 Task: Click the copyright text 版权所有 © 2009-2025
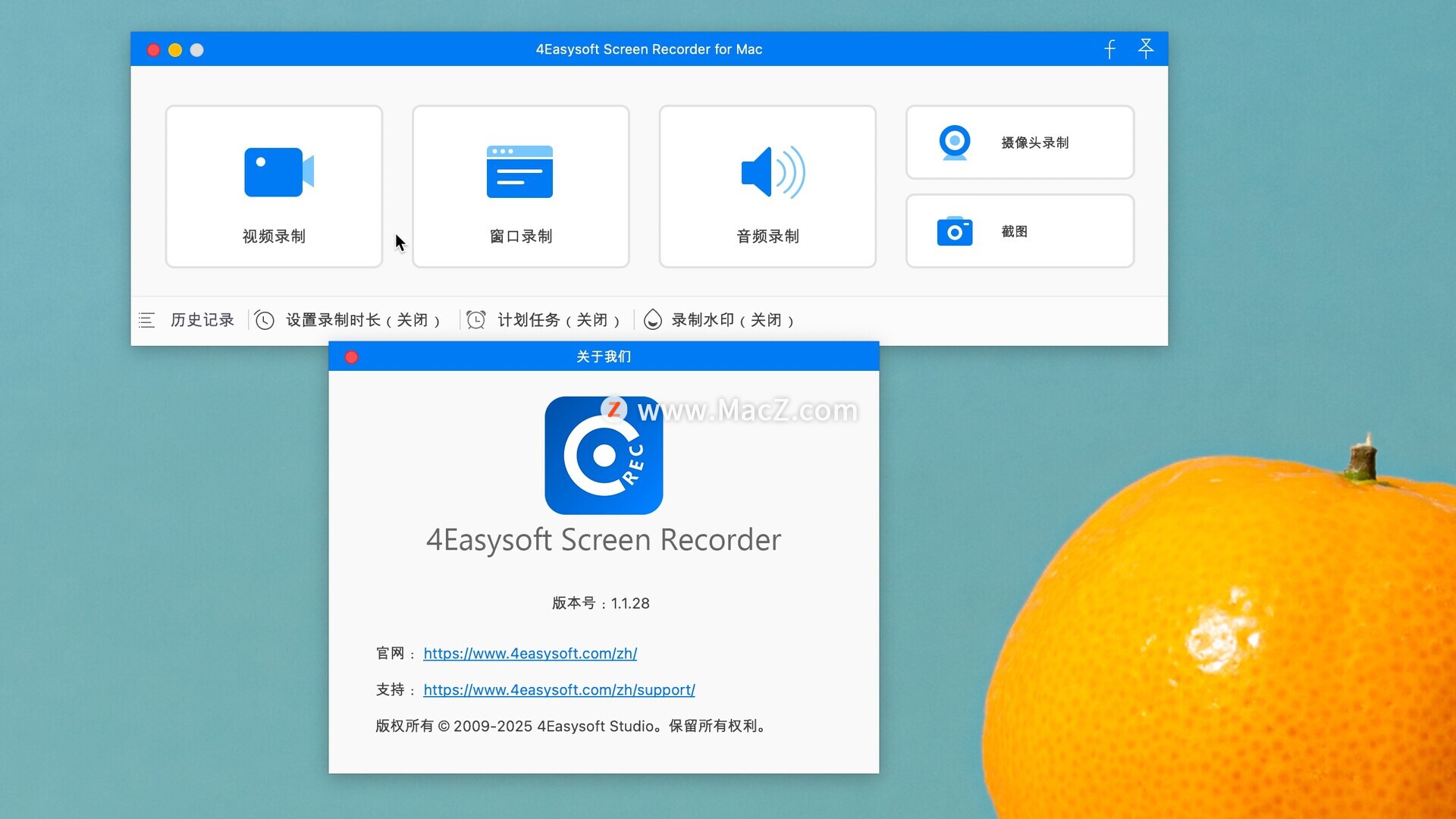[x=572, y=726]
